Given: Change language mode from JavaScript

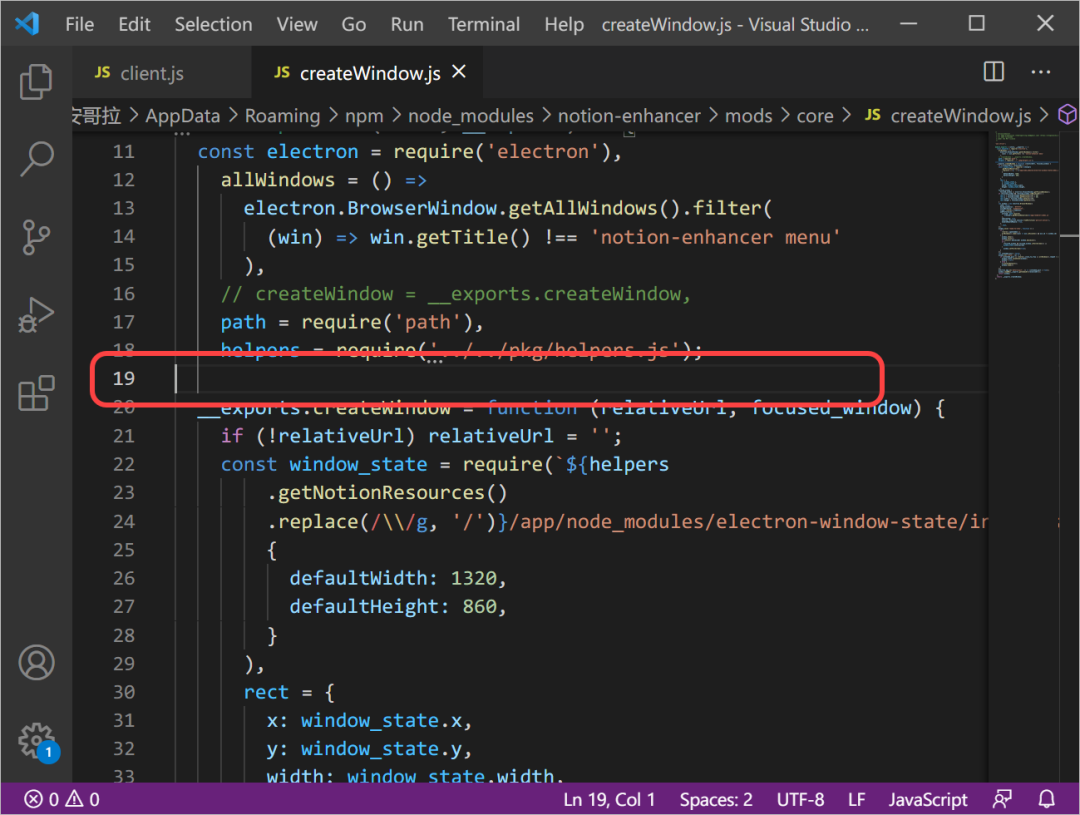Looking at the screenshot, I should (927, 799).
